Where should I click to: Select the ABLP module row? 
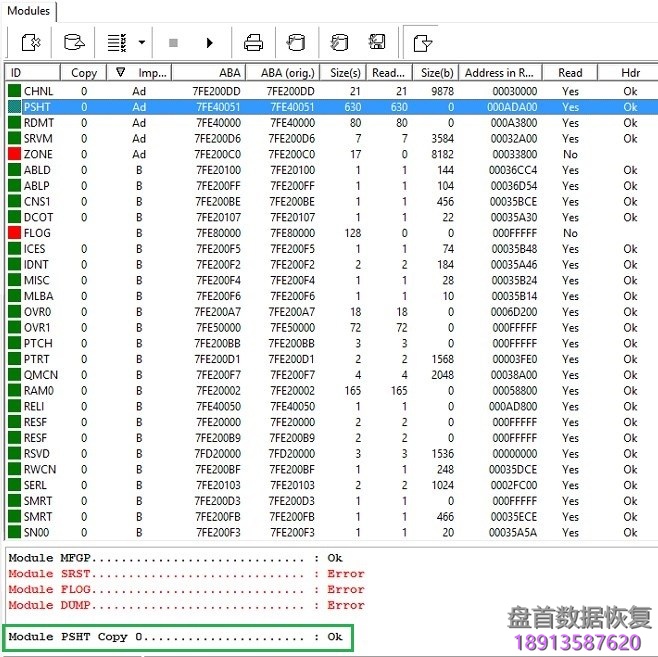point(332,186)
